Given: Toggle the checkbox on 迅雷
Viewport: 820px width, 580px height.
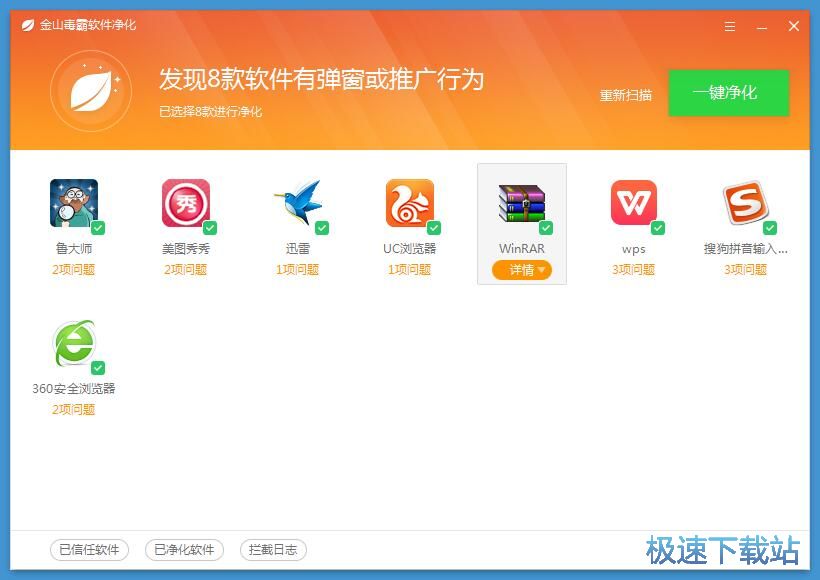Looking at the screenshot, I should pos(322,228).
